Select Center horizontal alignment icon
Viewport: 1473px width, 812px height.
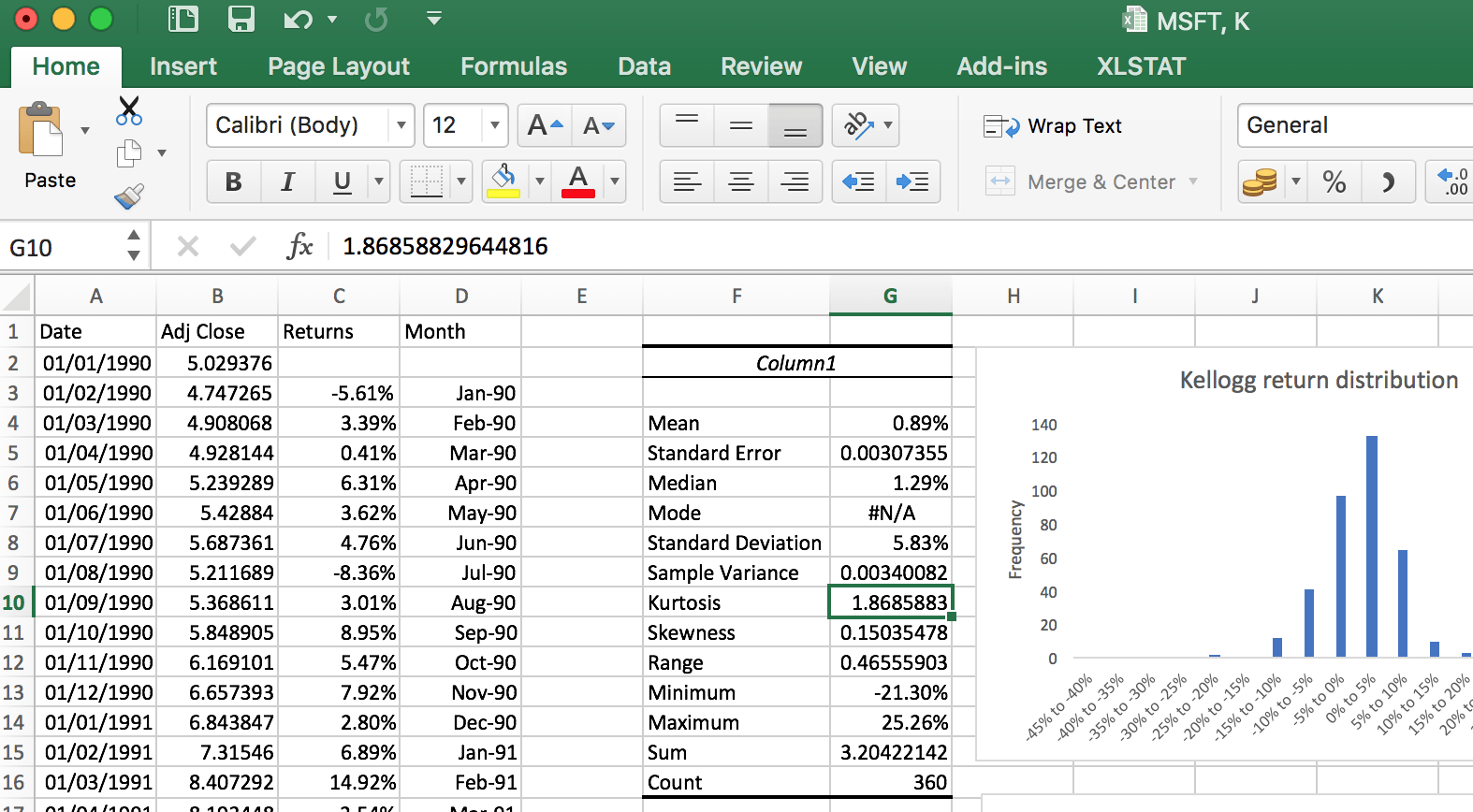[x=741, y=181]
